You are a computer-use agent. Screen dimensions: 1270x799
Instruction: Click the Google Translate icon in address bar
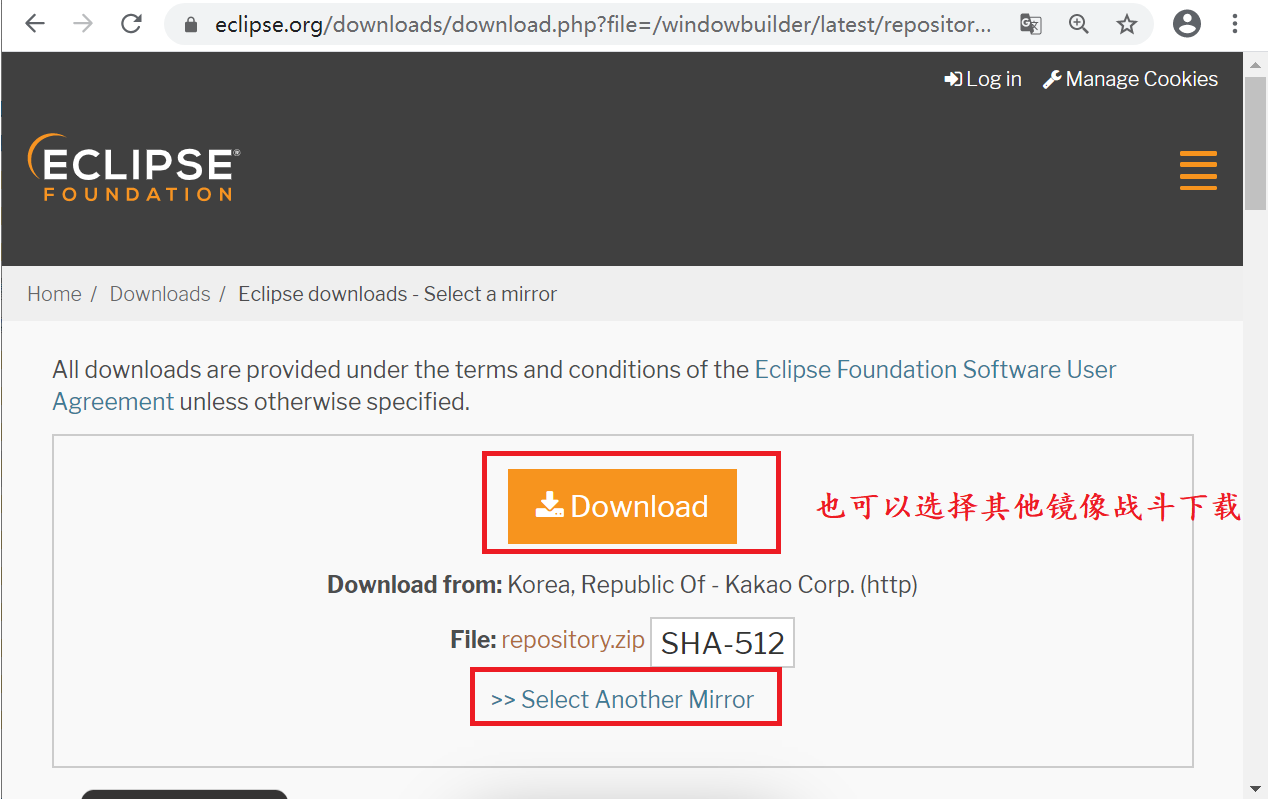coord(1030,23)
